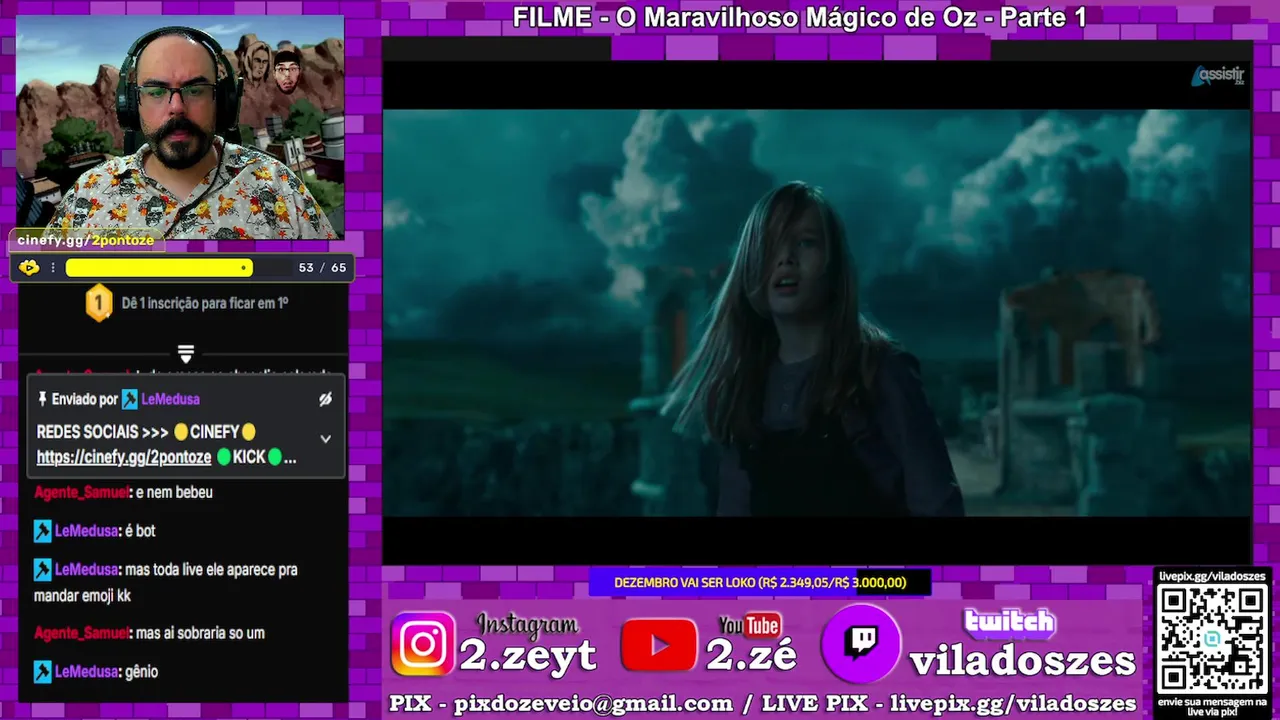Click moderator badge beside pinned LeMedusa name

click(x=130, y=399)
